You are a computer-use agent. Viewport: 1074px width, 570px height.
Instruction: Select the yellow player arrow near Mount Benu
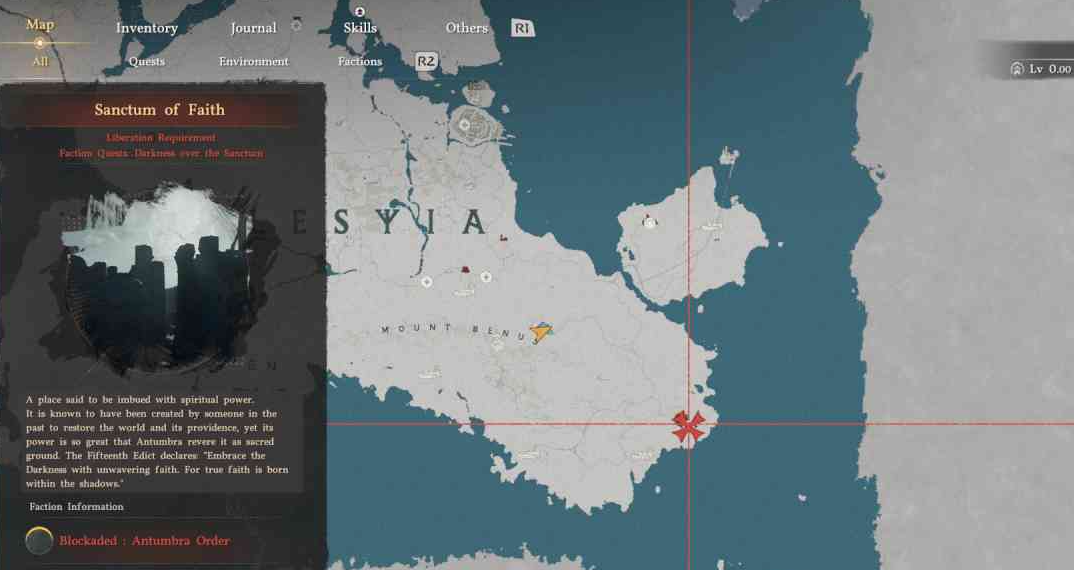[541, 332]
